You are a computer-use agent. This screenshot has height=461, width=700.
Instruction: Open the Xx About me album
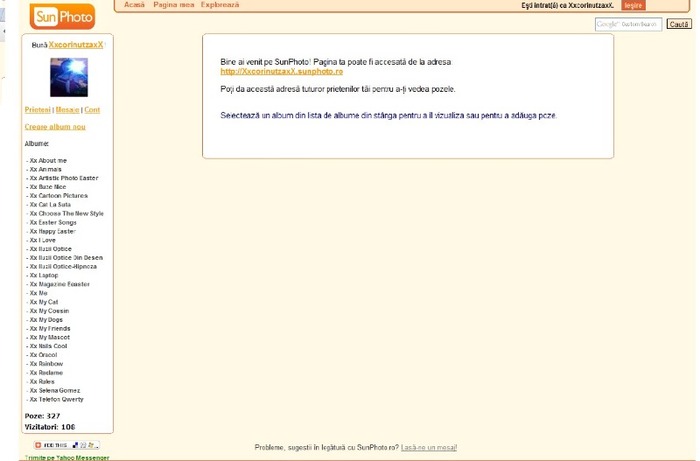[48, 160]
